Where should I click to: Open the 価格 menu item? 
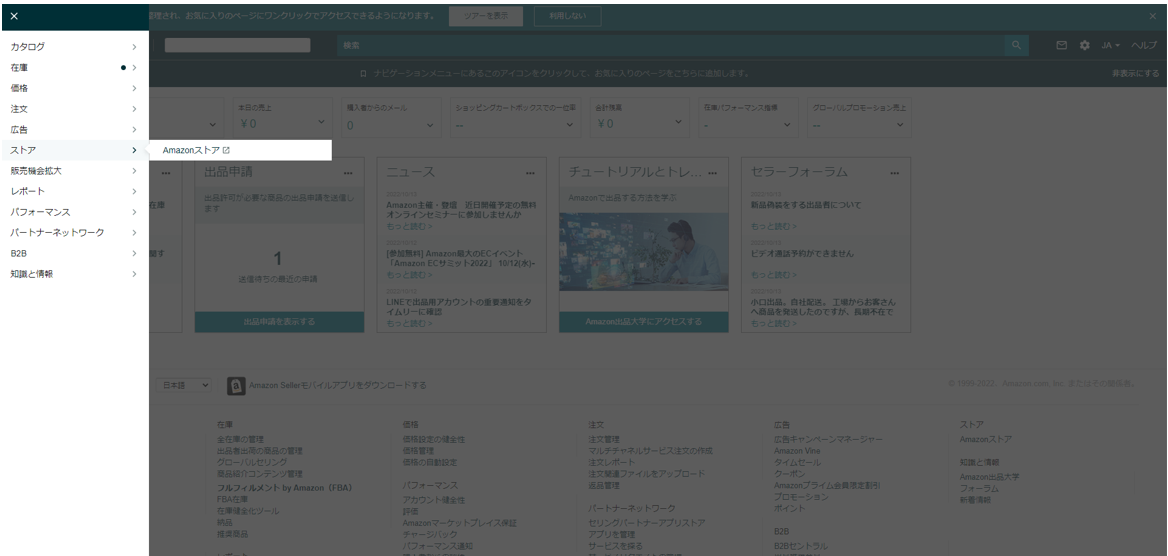[x=74, y=88]
